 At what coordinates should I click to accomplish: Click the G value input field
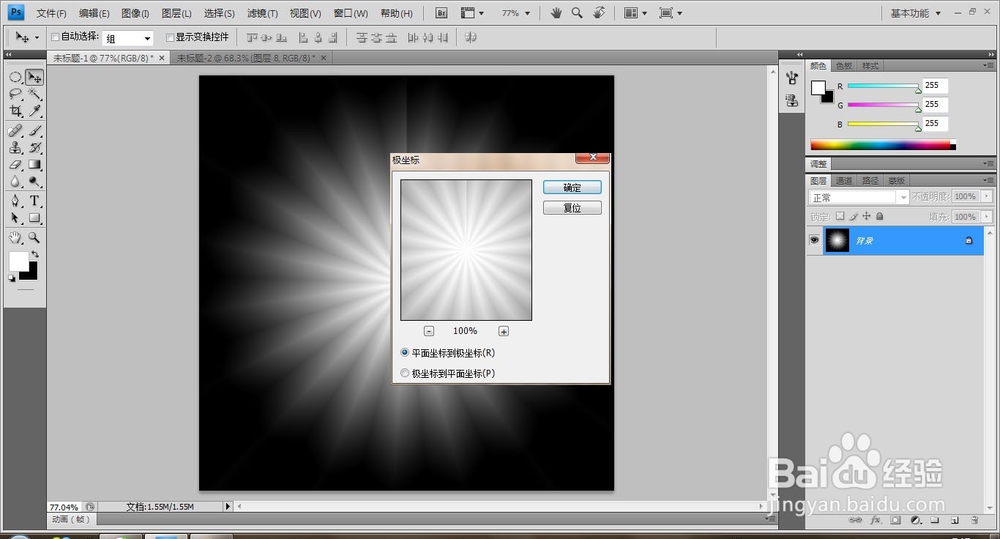point(935,104)
